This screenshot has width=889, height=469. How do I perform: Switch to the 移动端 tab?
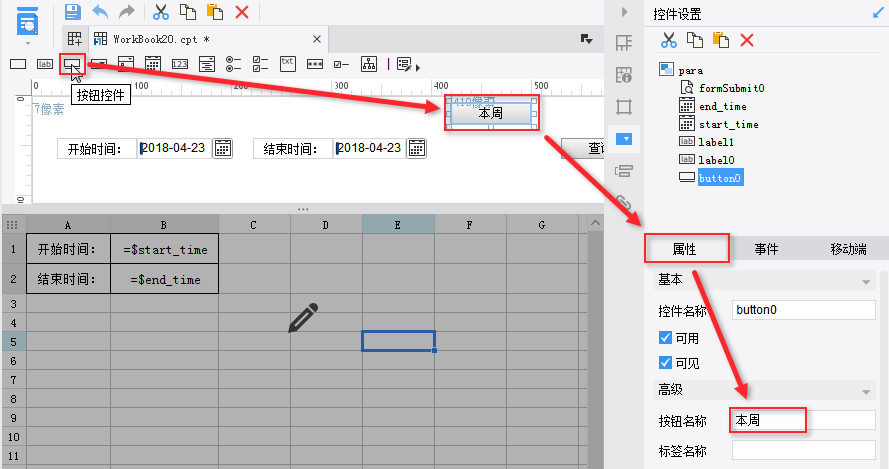848,248
